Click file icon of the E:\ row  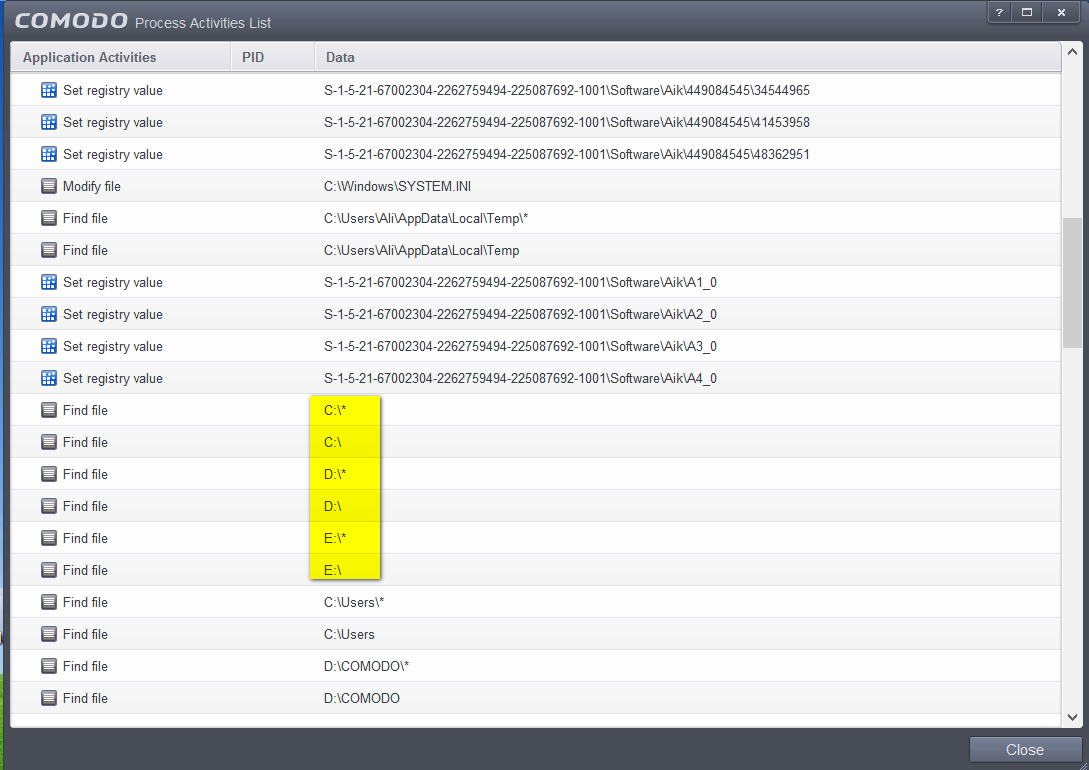click(49, 569)
